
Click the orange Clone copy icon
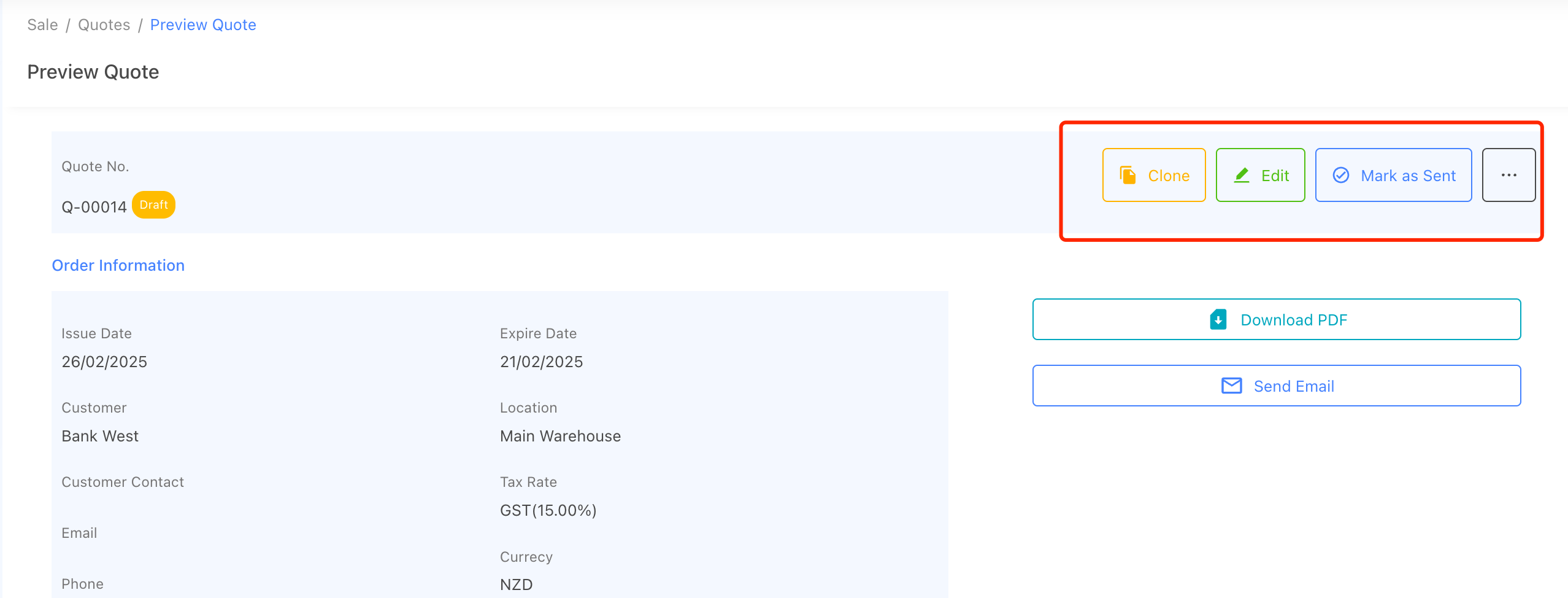pos(1128,176)
